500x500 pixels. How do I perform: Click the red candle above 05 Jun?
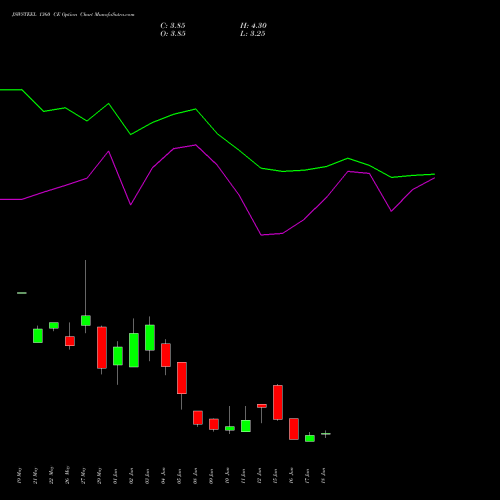[x=182, y=378]
